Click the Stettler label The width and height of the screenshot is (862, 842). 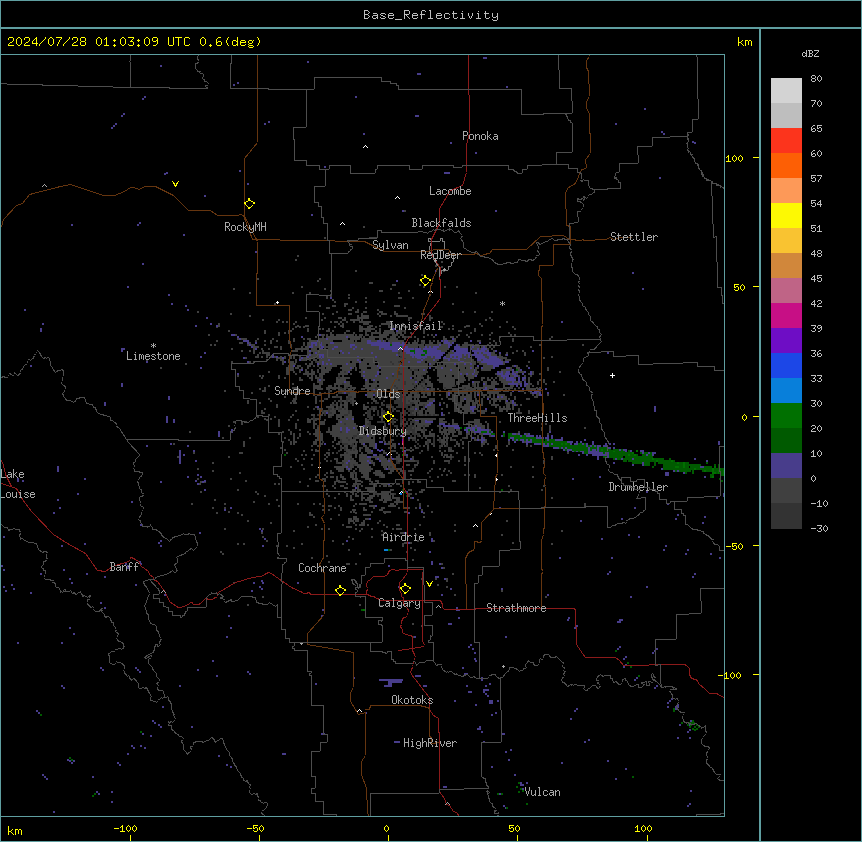pyautogui.click(x=634, y=237)
